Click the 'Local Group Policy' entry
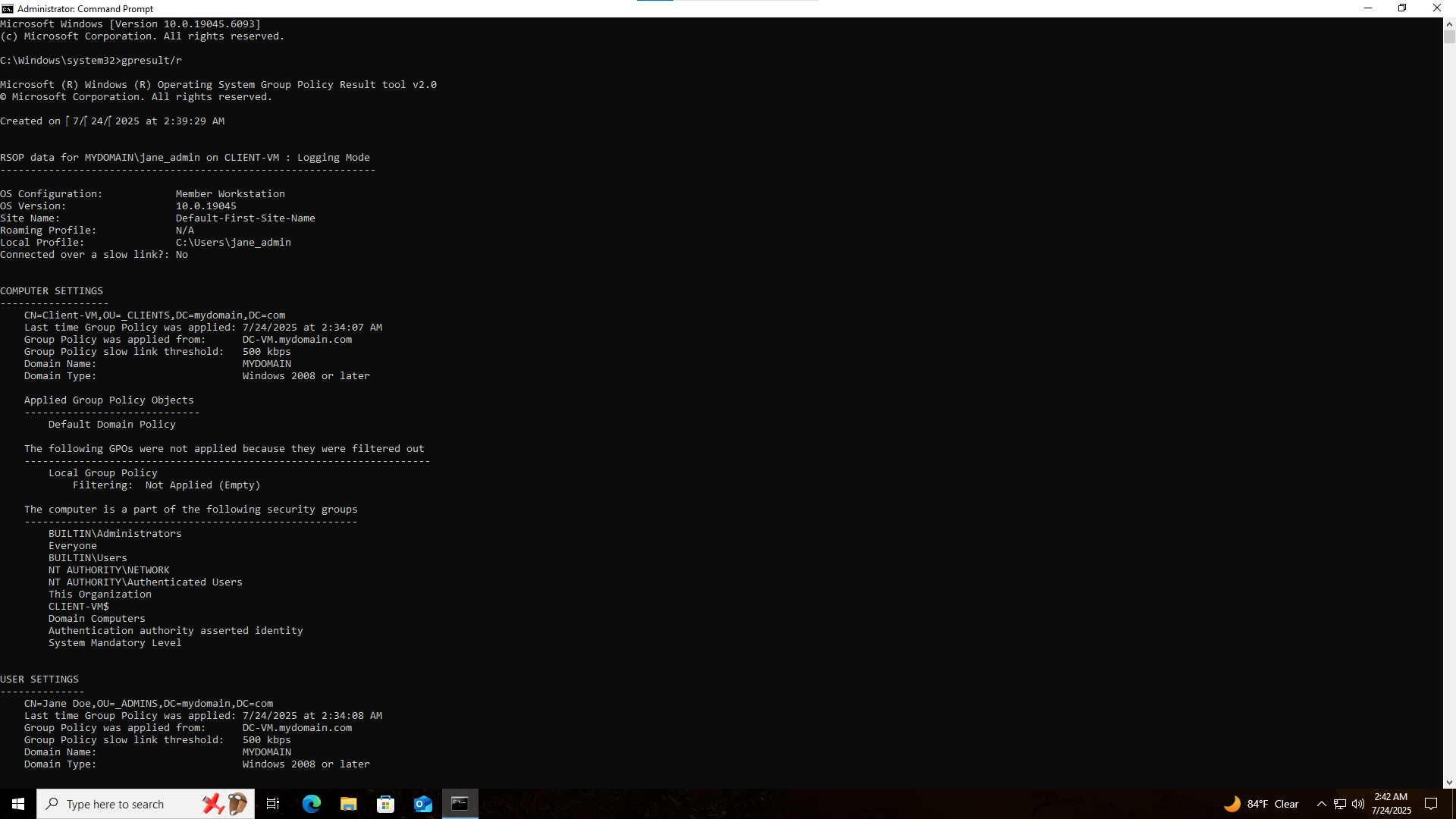 tap(103, 472)
